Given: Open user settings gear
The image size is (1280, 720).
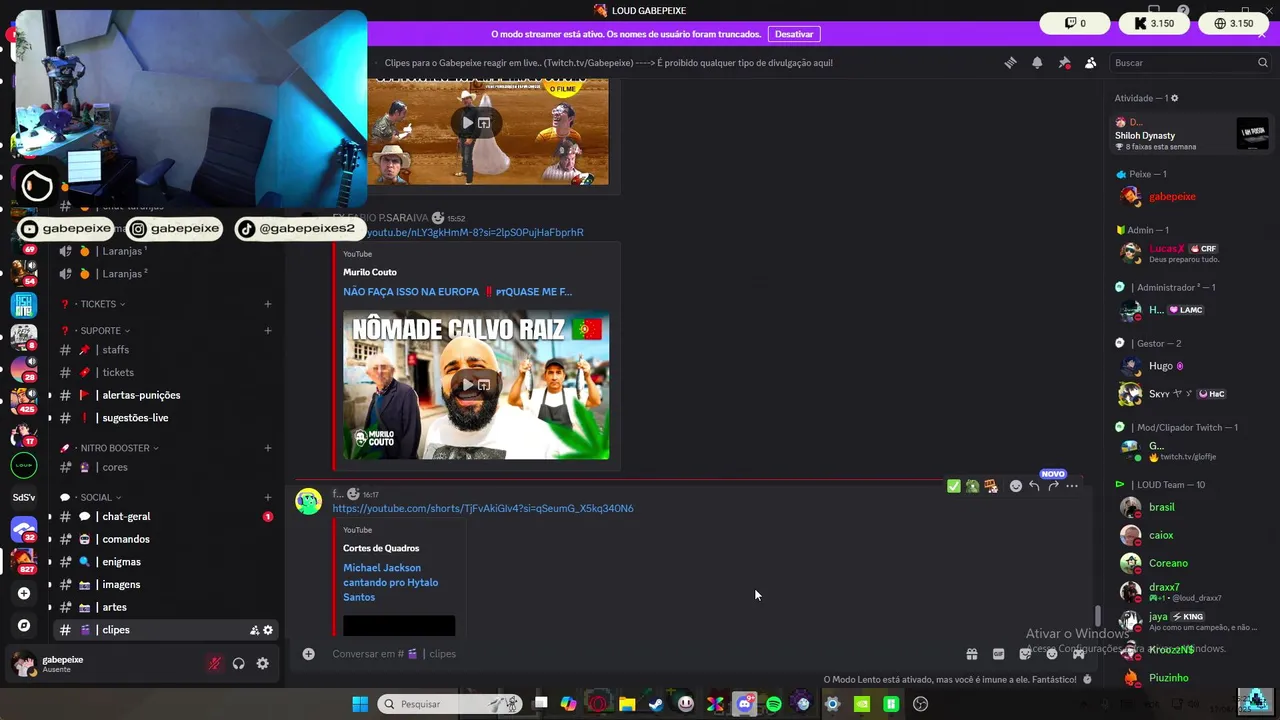Looking at the screenshot, I should tap(263, 663).
